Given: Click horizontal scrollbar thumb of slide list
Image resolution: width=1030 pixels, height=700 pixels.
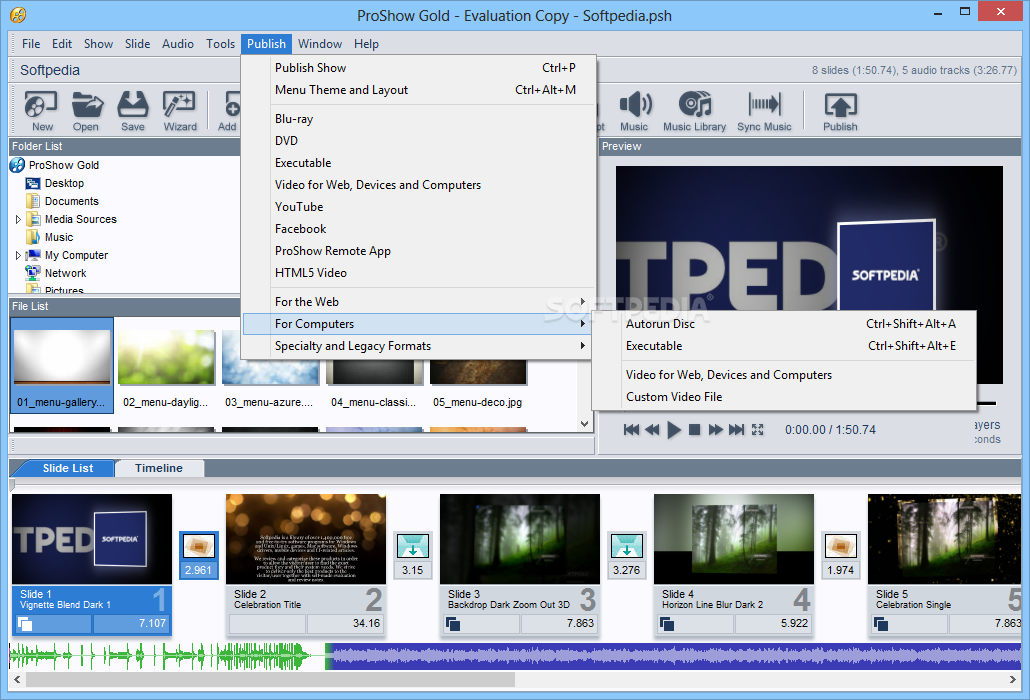Looking at the screenshot, I should [270, 680].
